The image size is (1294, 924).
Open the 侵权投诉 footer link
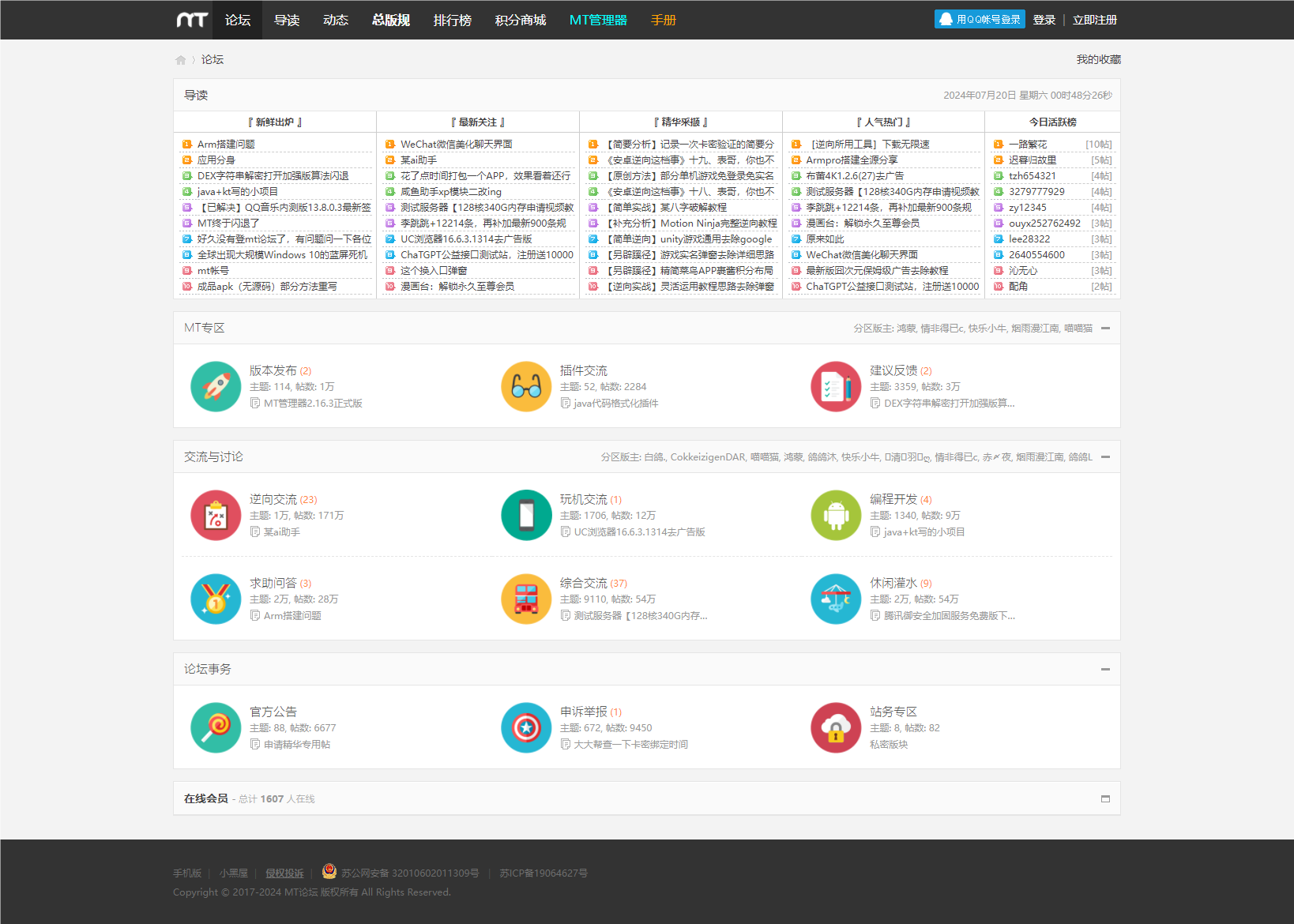tap(284, 873)
